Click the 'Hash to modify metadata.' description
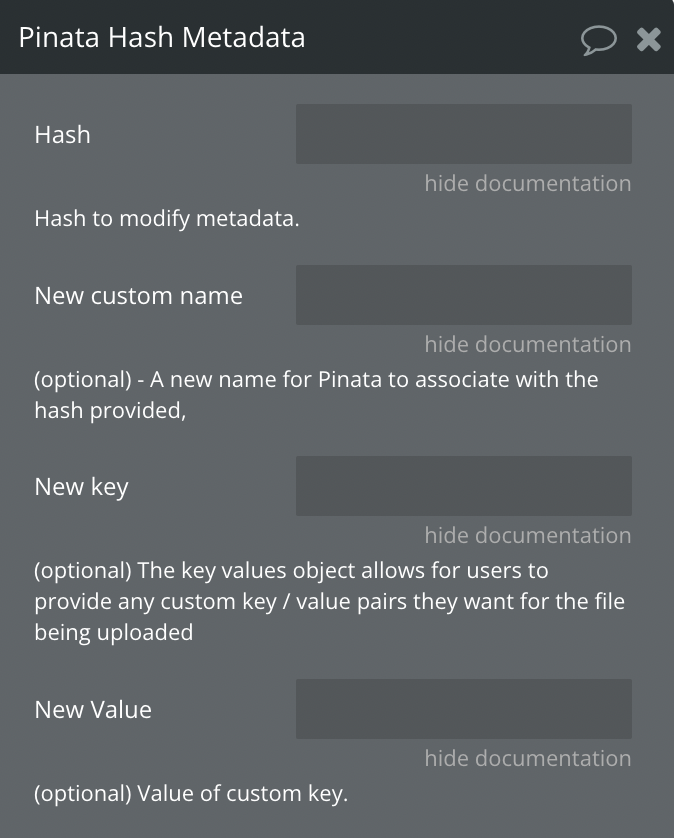This screenshot has width=674, height=838. 167,219
